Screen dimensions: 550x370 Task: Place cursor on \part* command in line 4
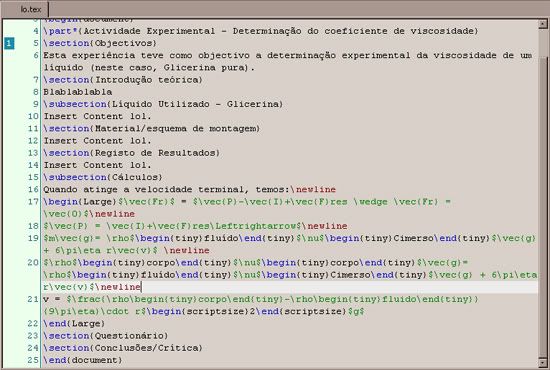[x=60, y=31]
